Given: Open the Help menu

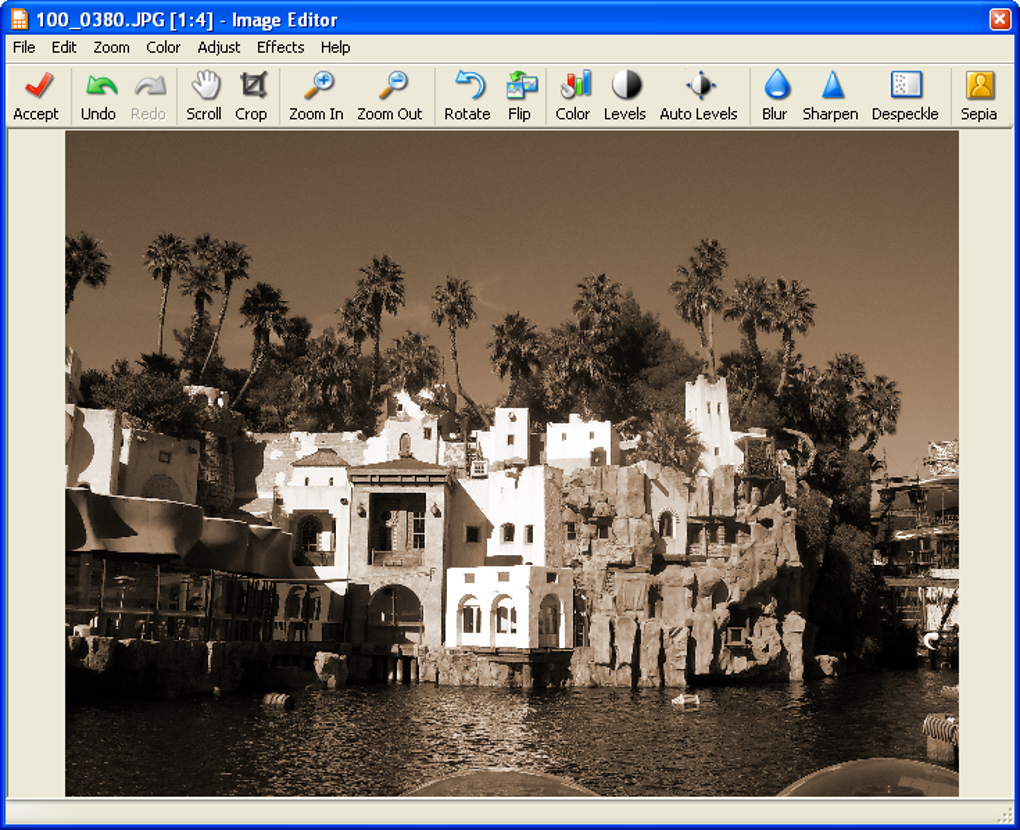Looking at the screenshot, I should pyautogui.click(x=335, y=47).
